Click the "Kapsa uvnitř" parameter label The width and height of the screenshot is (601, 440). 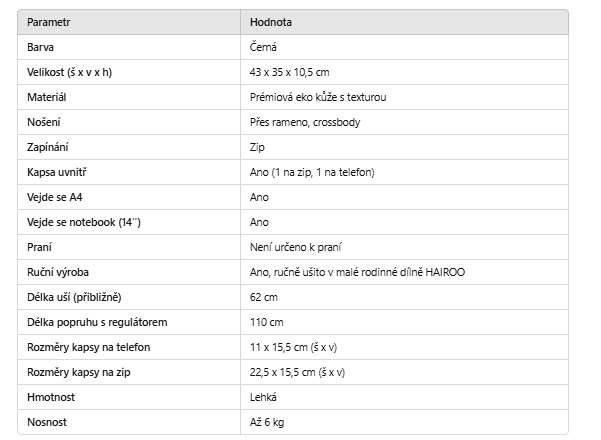56,172
